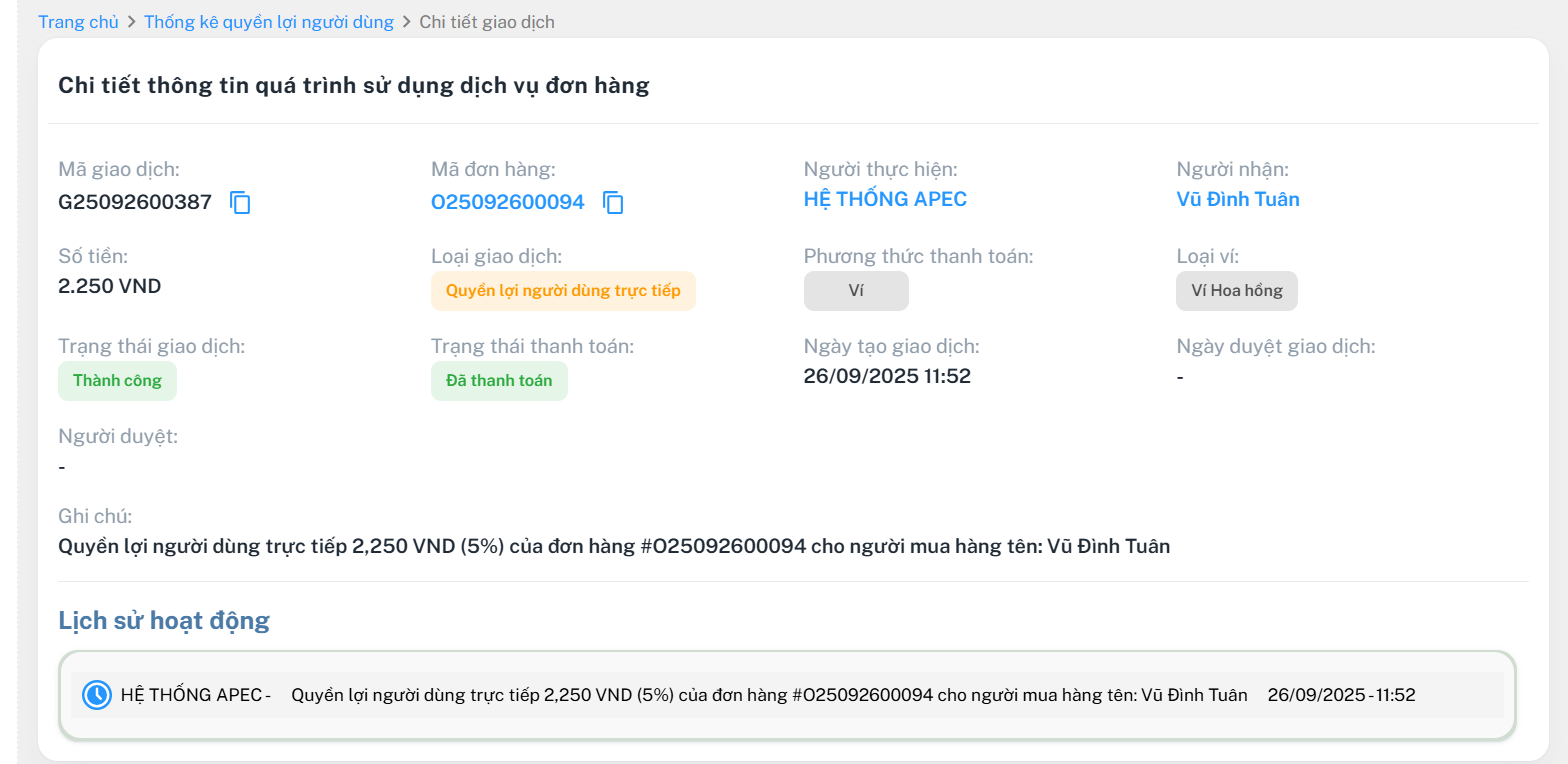Select the activity history log entry text

pyautogui.click(x=769, y=695)
